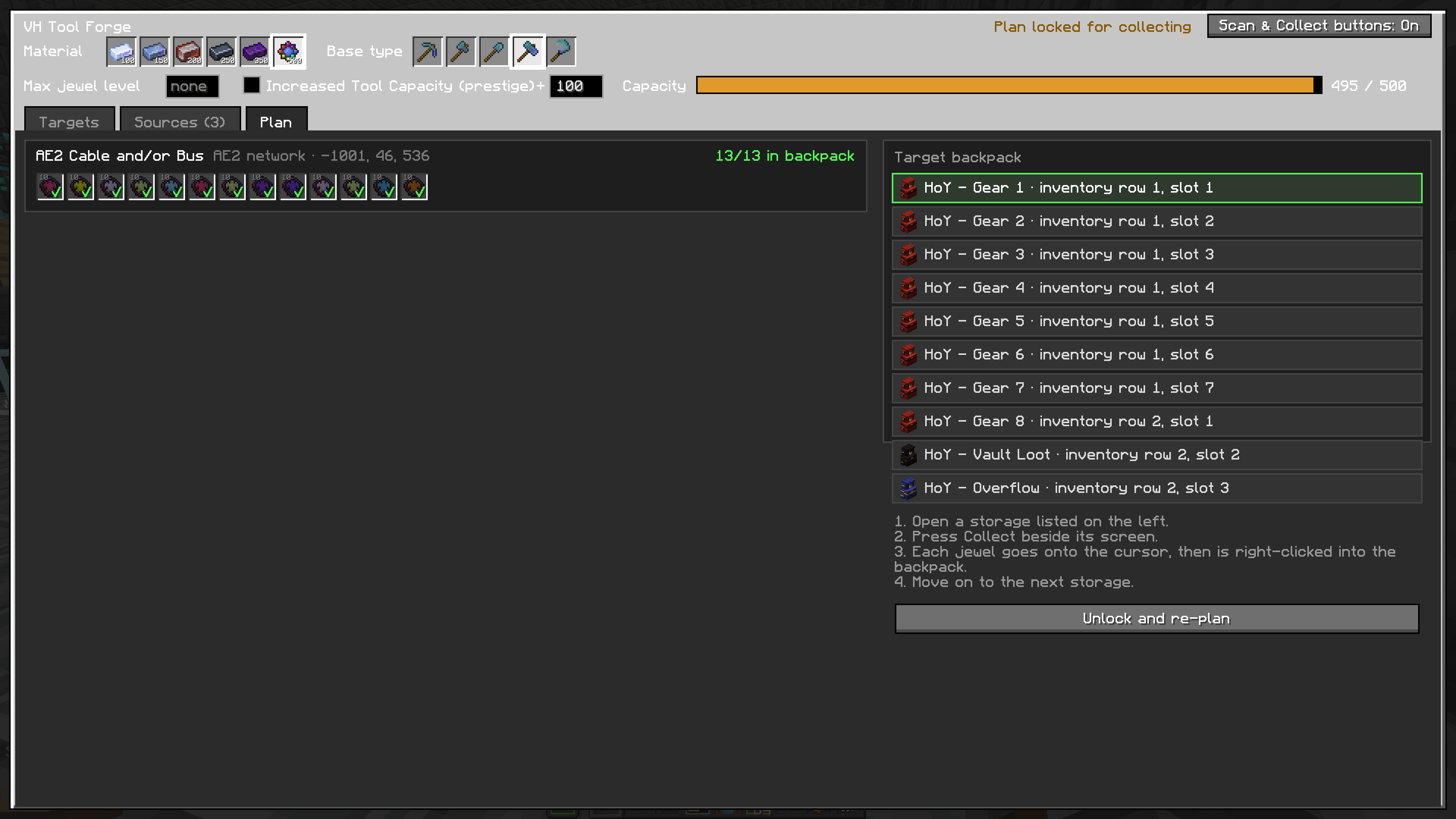Click the orange jewel at row end

414,187
